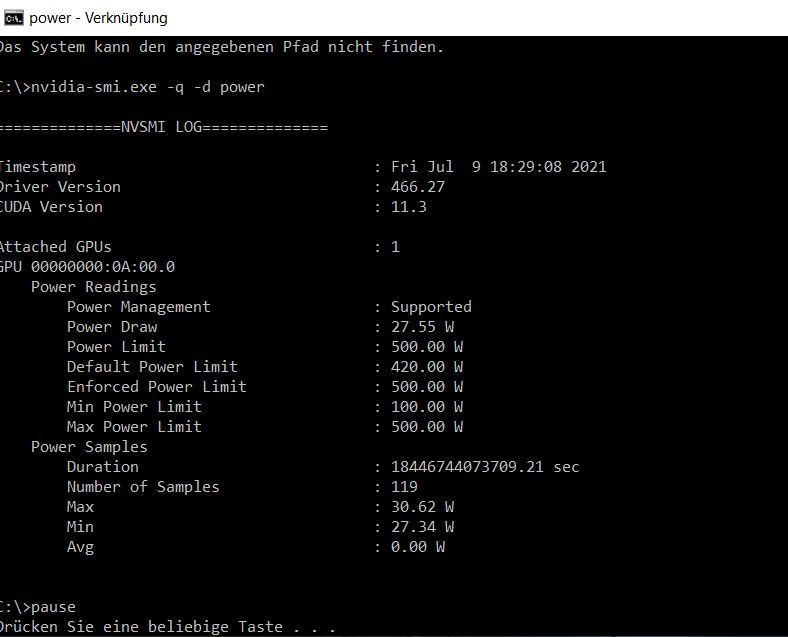Click the "Drücken Sie eine beliebige Taste" prompt

[x=165, y=627]
